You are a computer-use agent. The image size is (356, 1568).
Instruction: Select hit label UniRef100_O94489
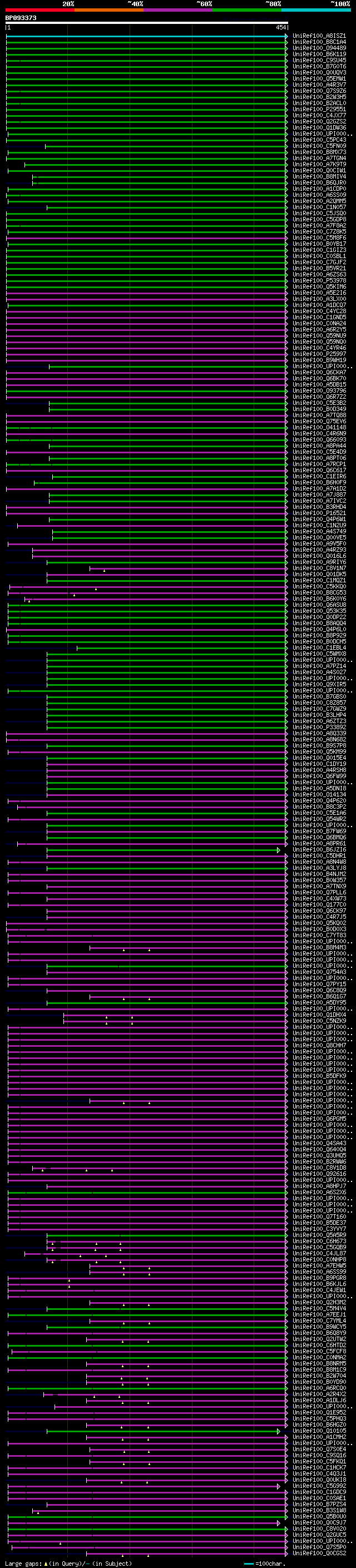click(x=319, y=48)
